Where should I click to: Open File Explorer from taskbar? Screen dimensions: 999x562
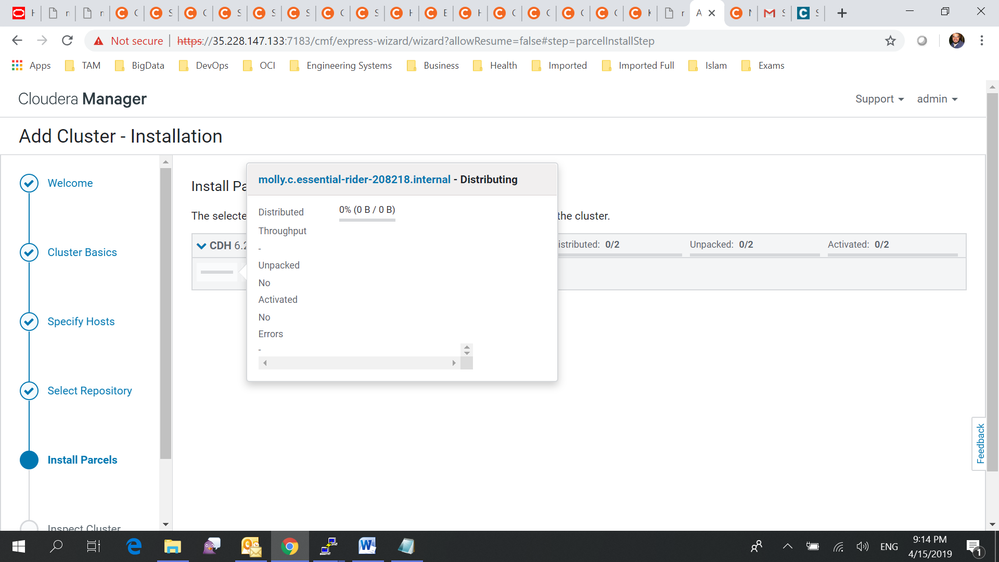[173, 546]
